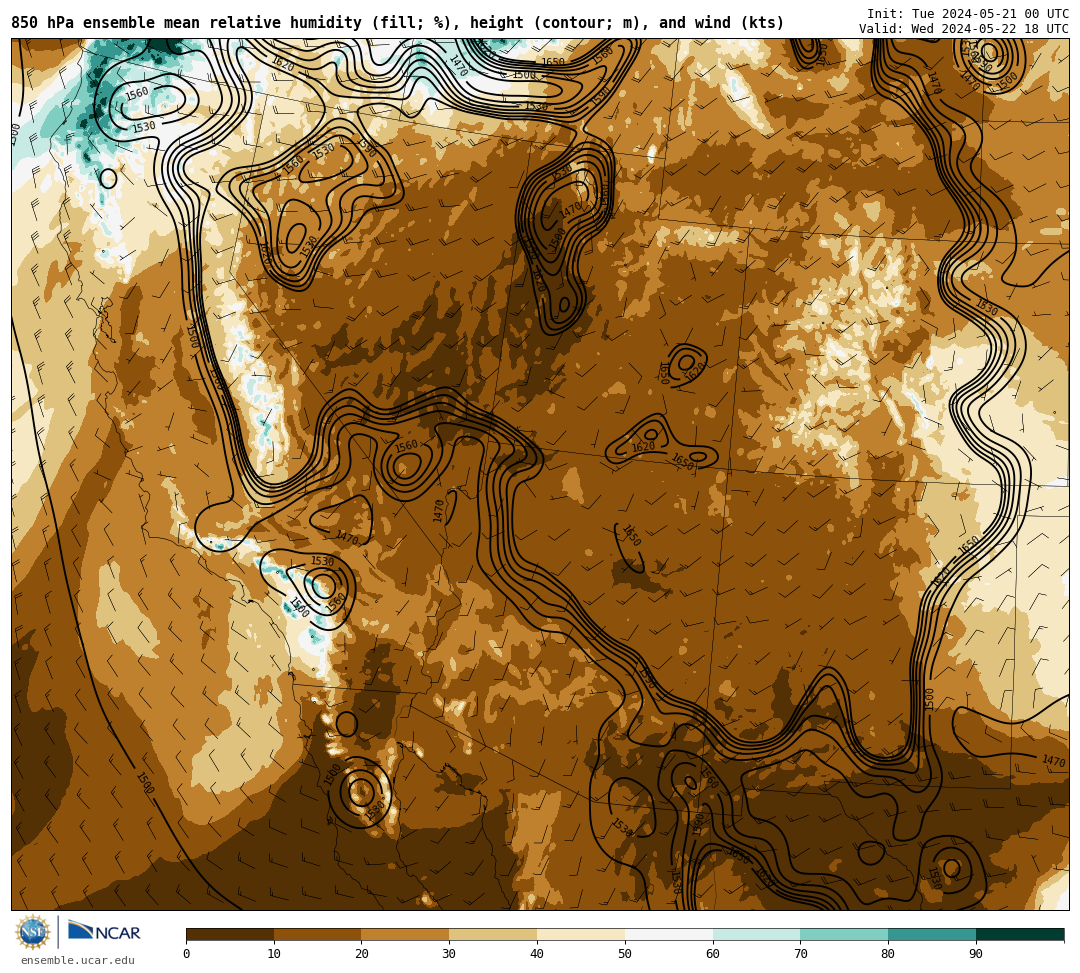Click the colorbar tick label 20

click(362, 954)
